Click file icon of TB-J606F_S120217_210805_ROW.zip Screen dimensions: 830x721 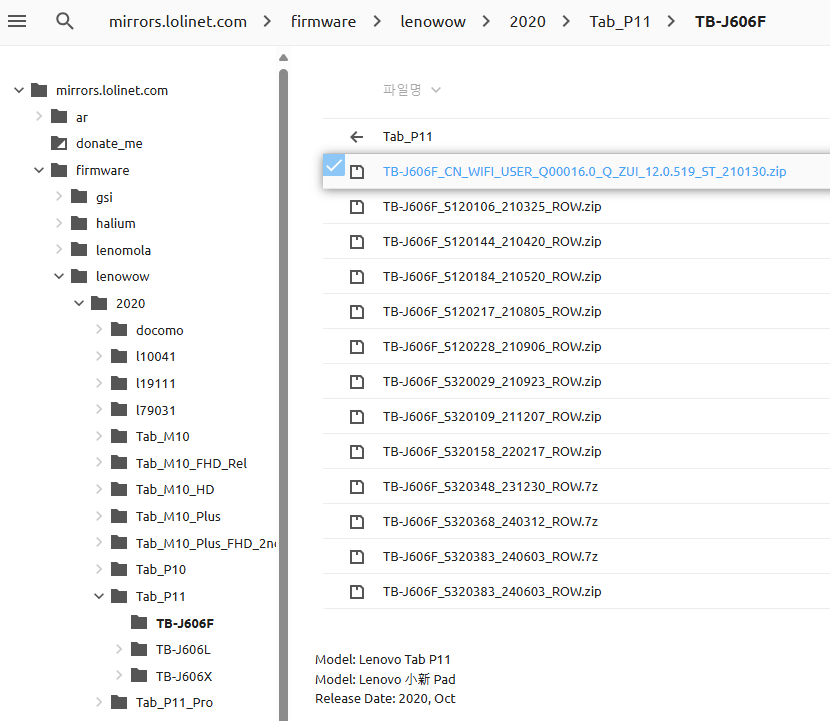(357, 312)
